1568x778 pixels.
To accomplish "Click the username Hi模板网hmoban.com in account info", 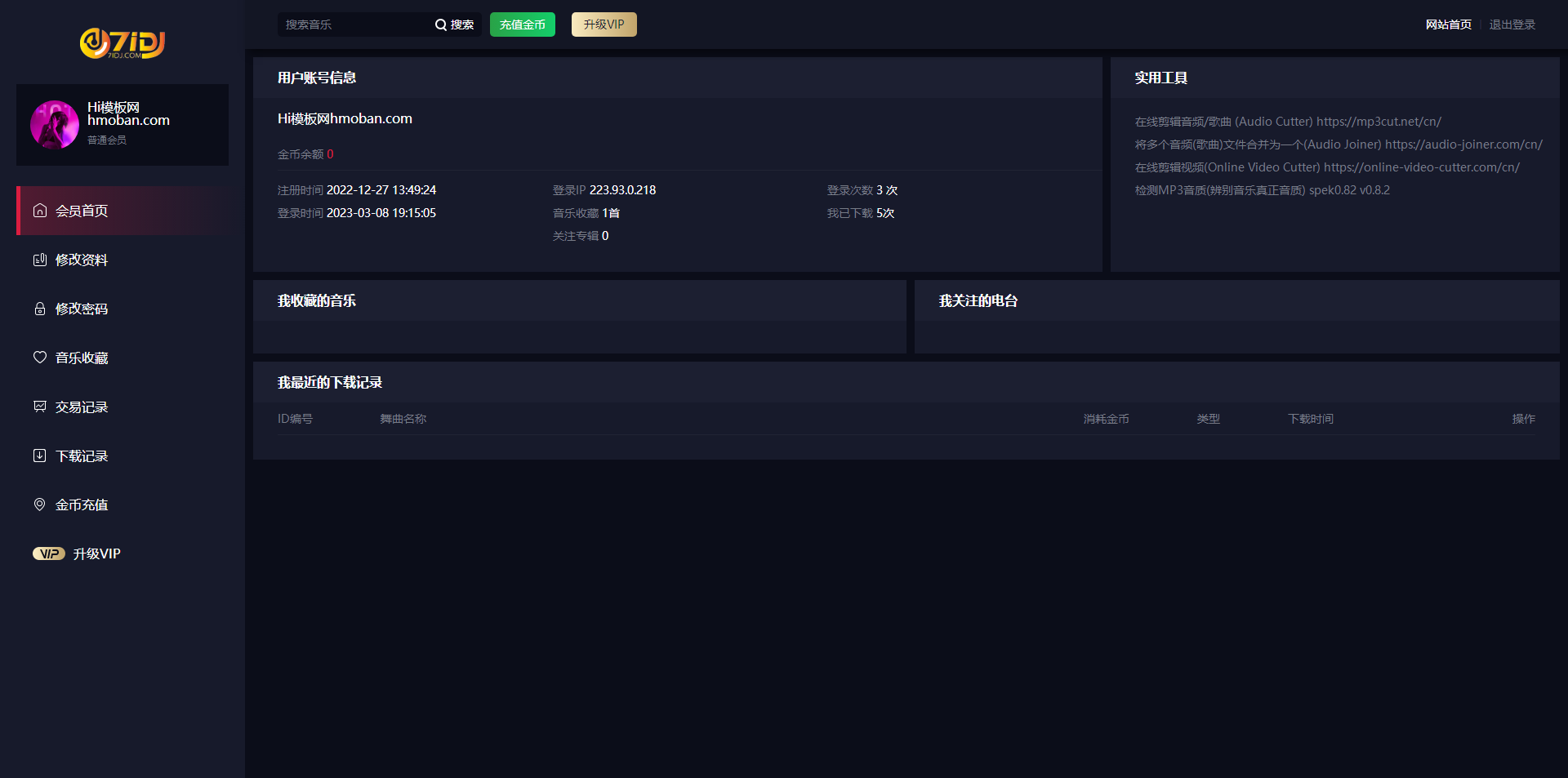I will [x=345, y=118].
